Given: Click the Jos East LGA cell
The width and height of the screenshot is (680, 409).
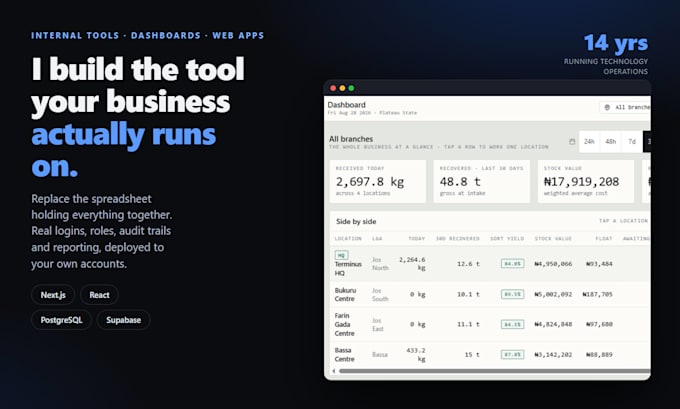Looking at the screenshot, I should pos(377,324).
